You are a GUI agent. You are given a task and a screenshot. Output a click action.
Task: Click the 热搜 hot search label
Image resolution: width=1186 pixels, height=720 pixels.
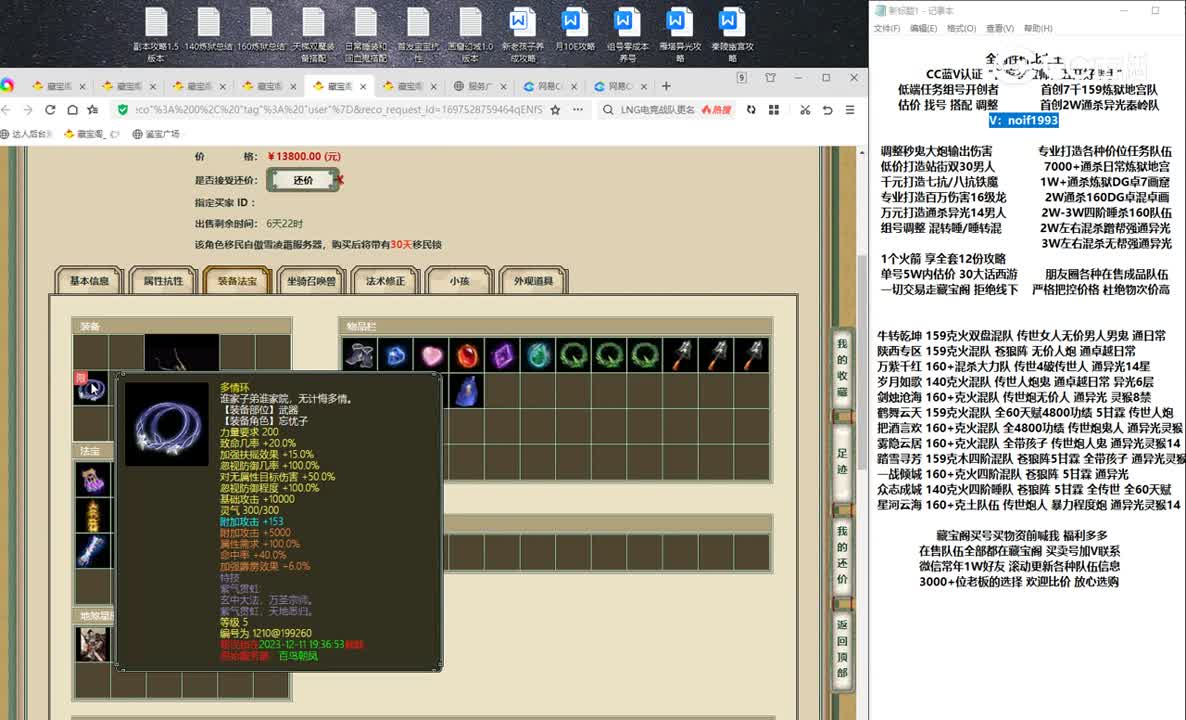click(x=716, y=110)
